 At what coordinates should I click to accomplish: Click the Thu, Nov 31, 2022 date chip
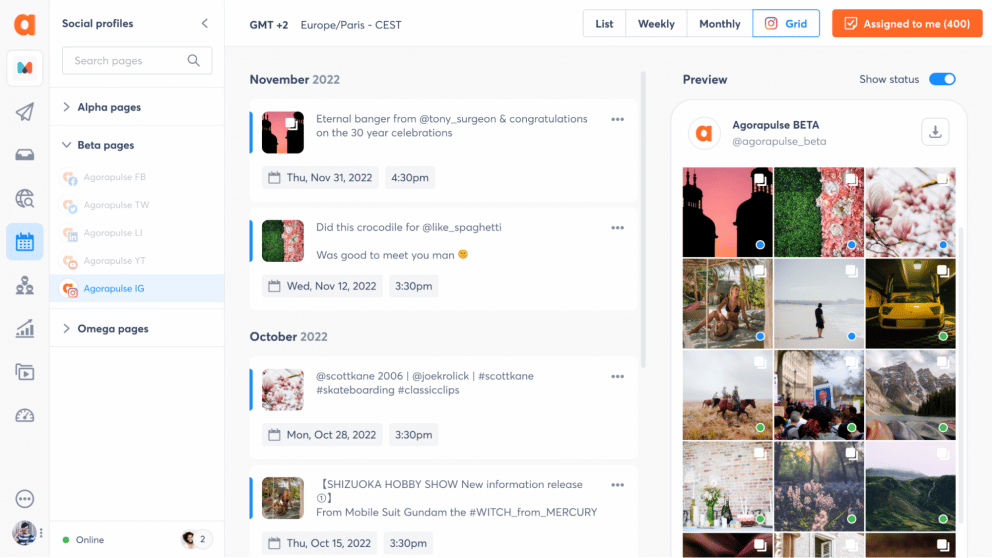(x=320, y=178)
